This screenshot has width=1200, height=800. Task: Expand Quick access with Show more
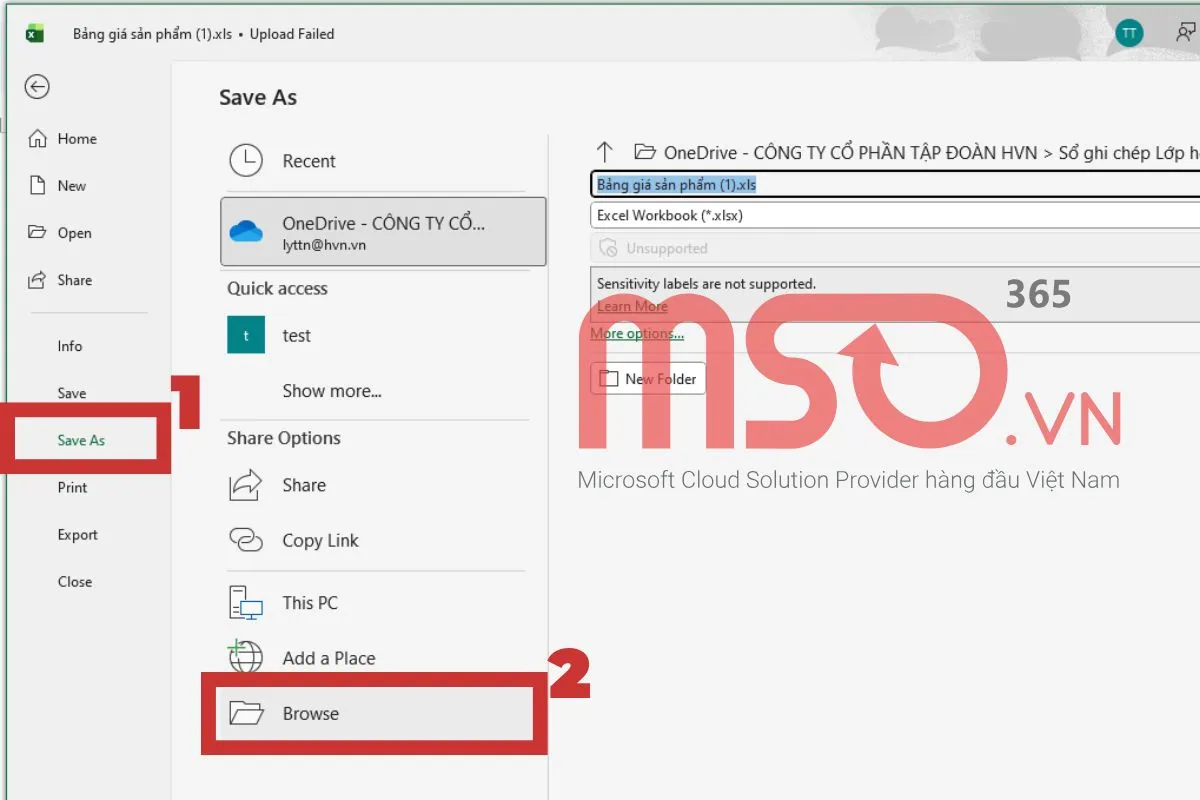(x=332, y=391)
